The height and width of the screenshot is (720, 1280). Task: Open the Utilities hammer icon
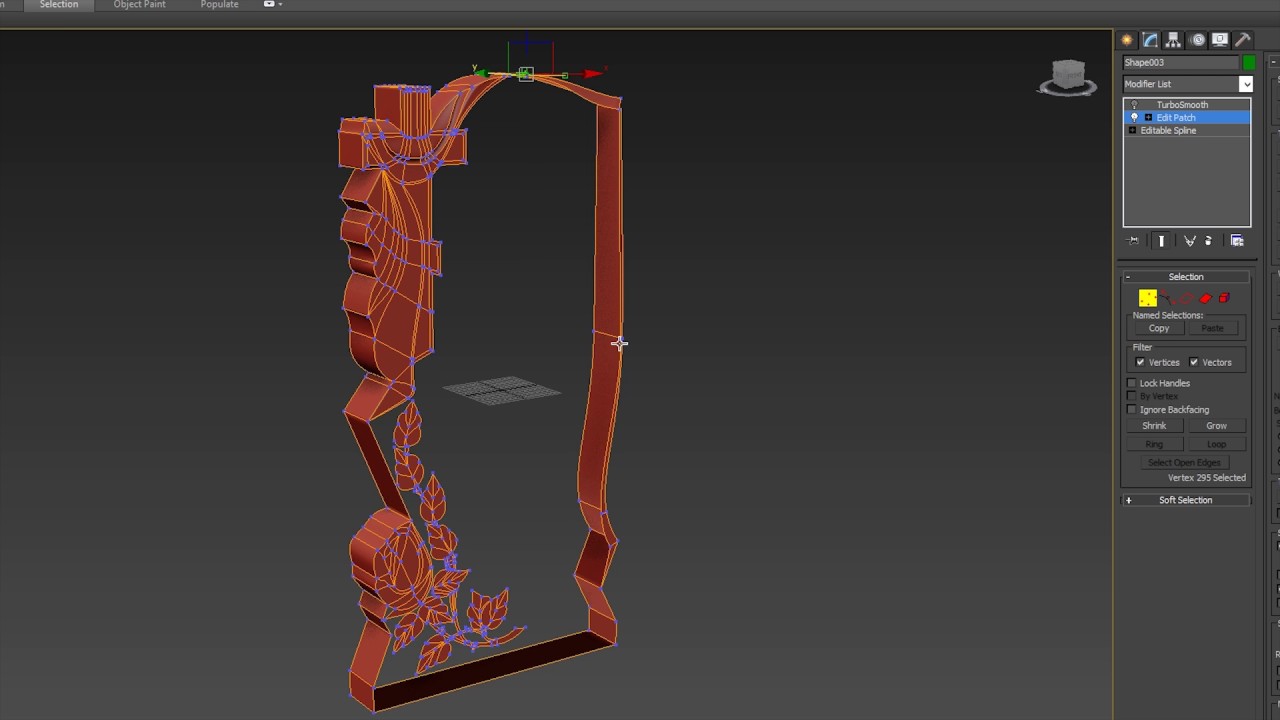(x=1243, y=40)
